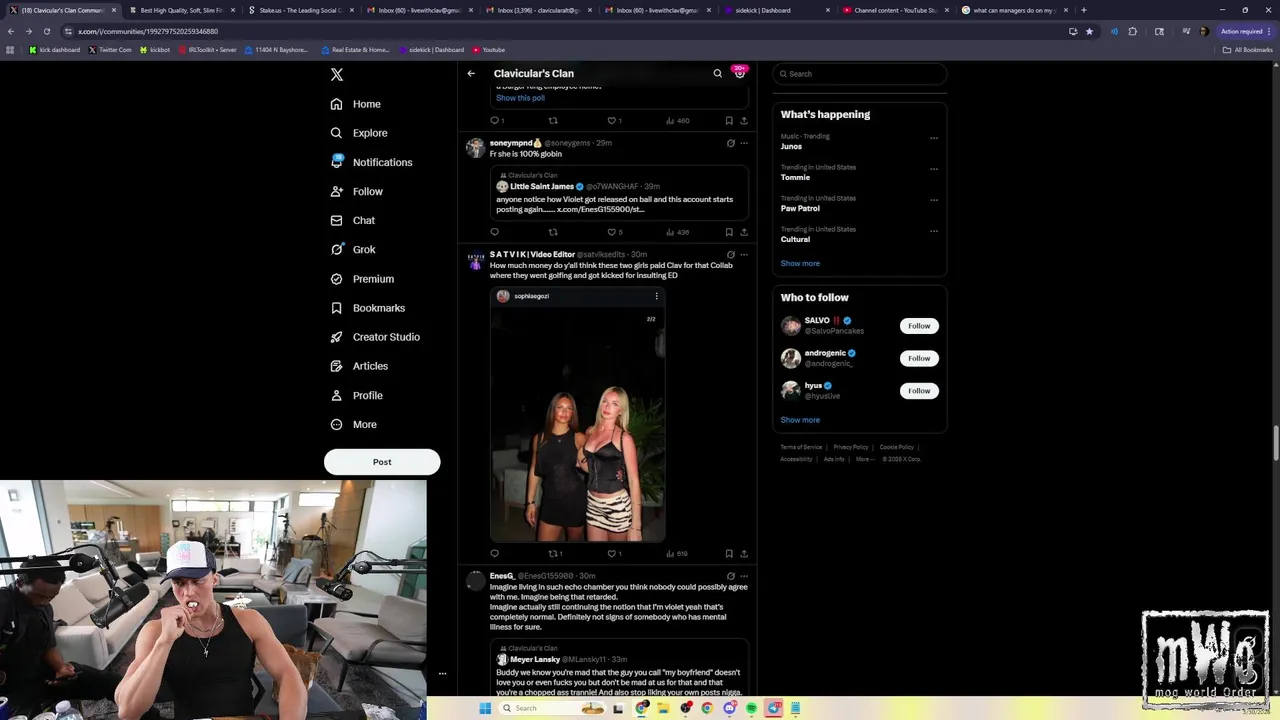Open the Explore page
The width and height of the screenshot is (1280, 720).
coord(359,133)
